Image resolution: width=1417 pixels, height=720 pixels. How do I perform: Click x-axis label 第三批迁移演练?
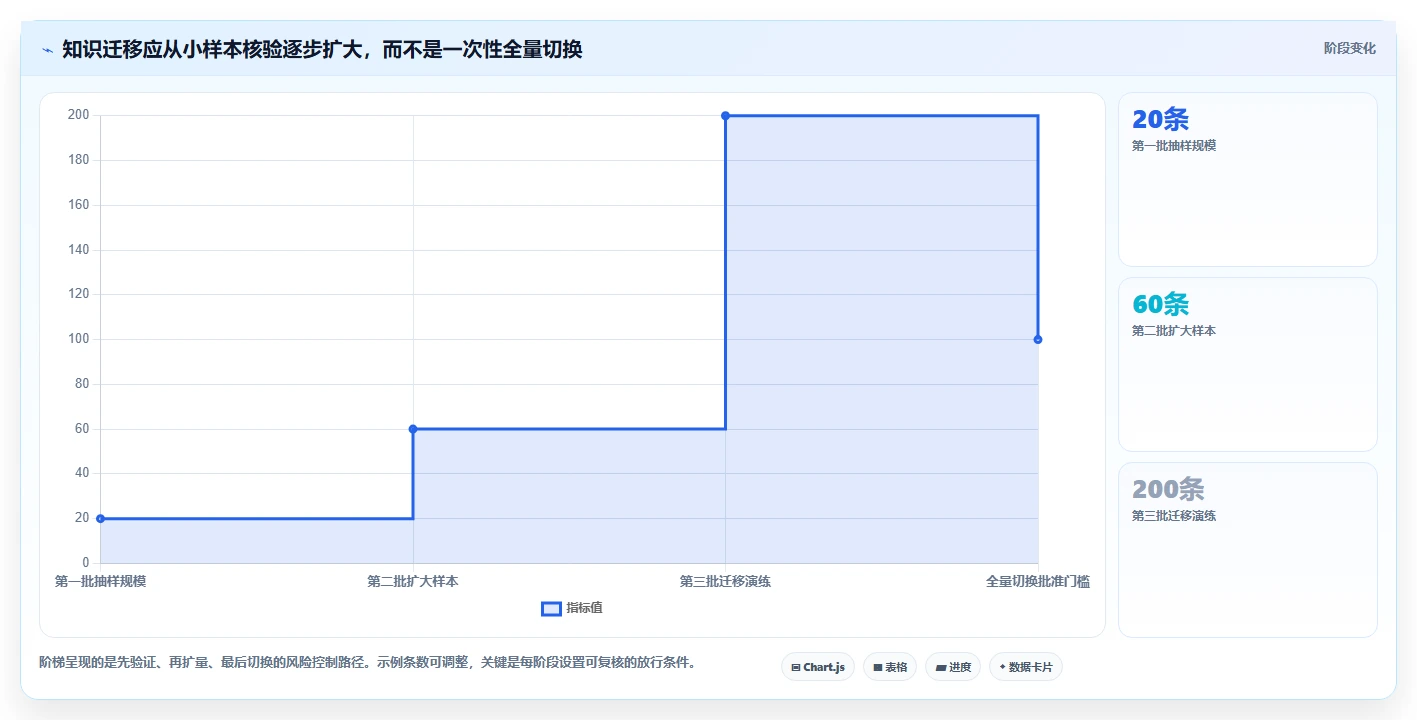pyautogui.click(x=725, y=581)
